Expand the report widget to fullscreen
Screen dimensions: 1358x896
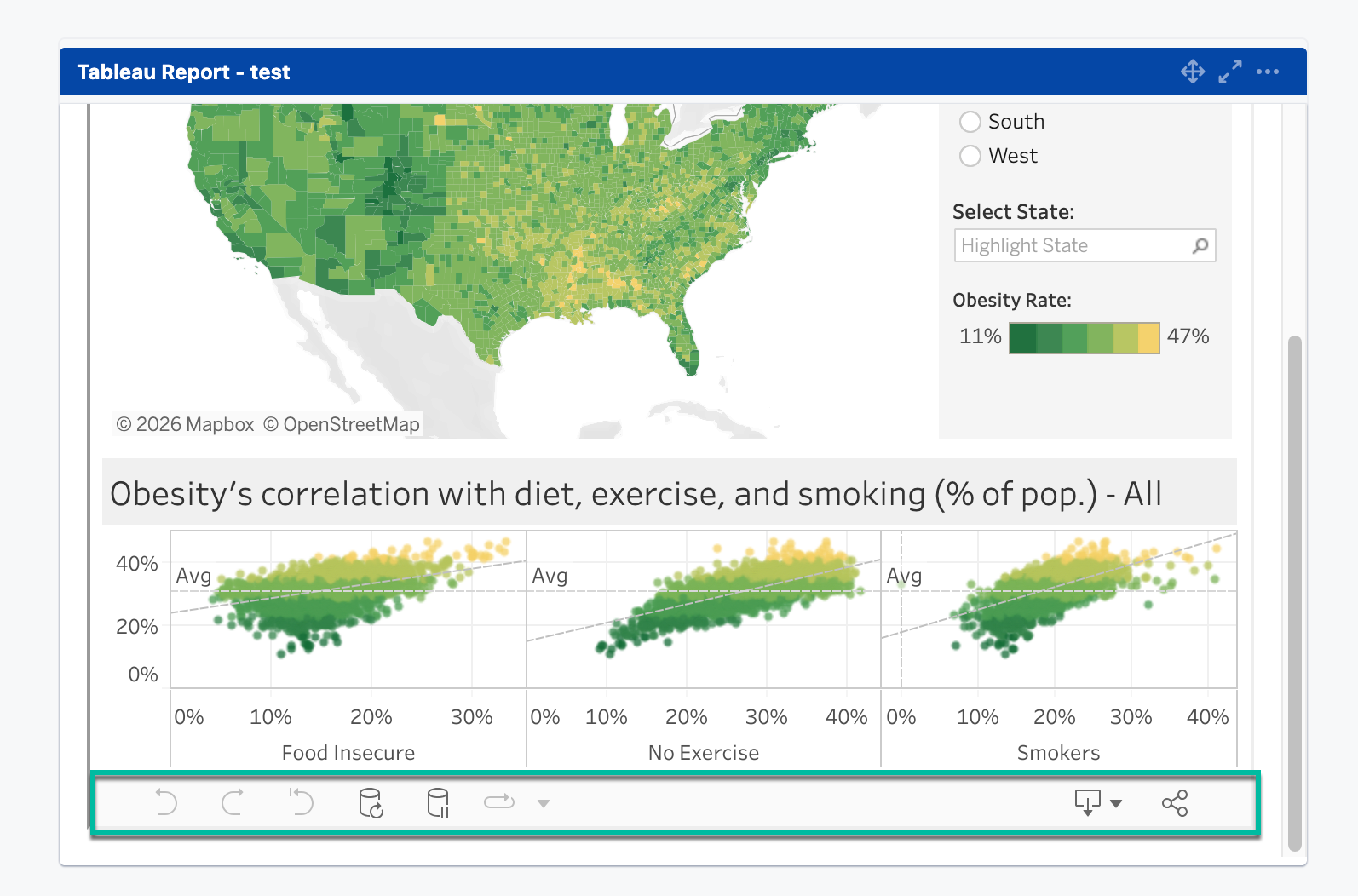1230,72
